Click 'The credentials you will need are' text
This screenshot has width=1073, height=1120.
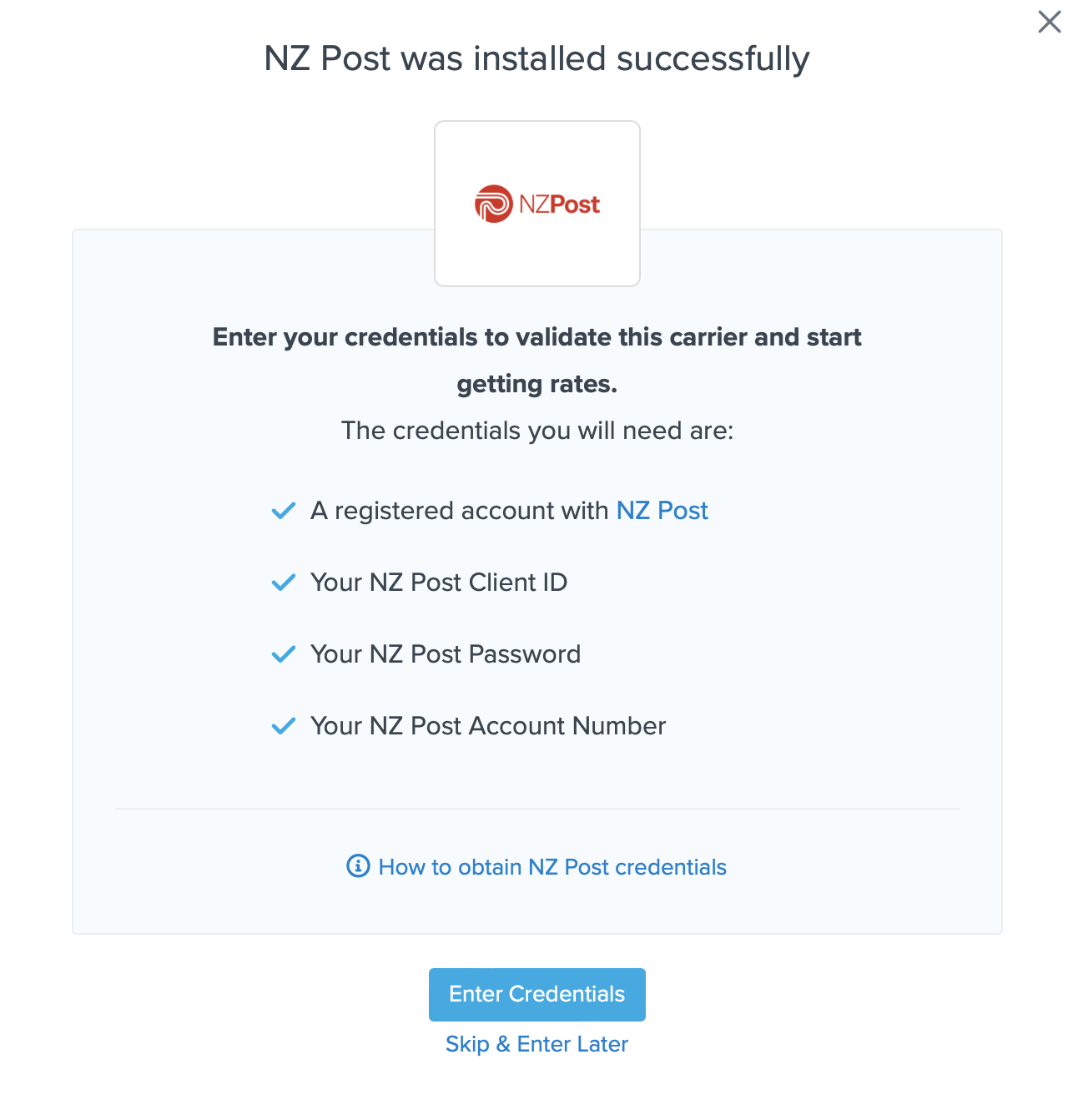(536, 431)
